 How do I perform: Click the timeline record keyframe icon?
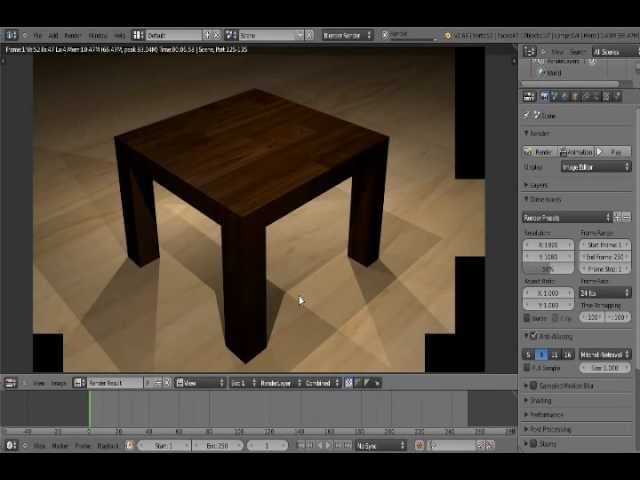[x=419, y=445]
